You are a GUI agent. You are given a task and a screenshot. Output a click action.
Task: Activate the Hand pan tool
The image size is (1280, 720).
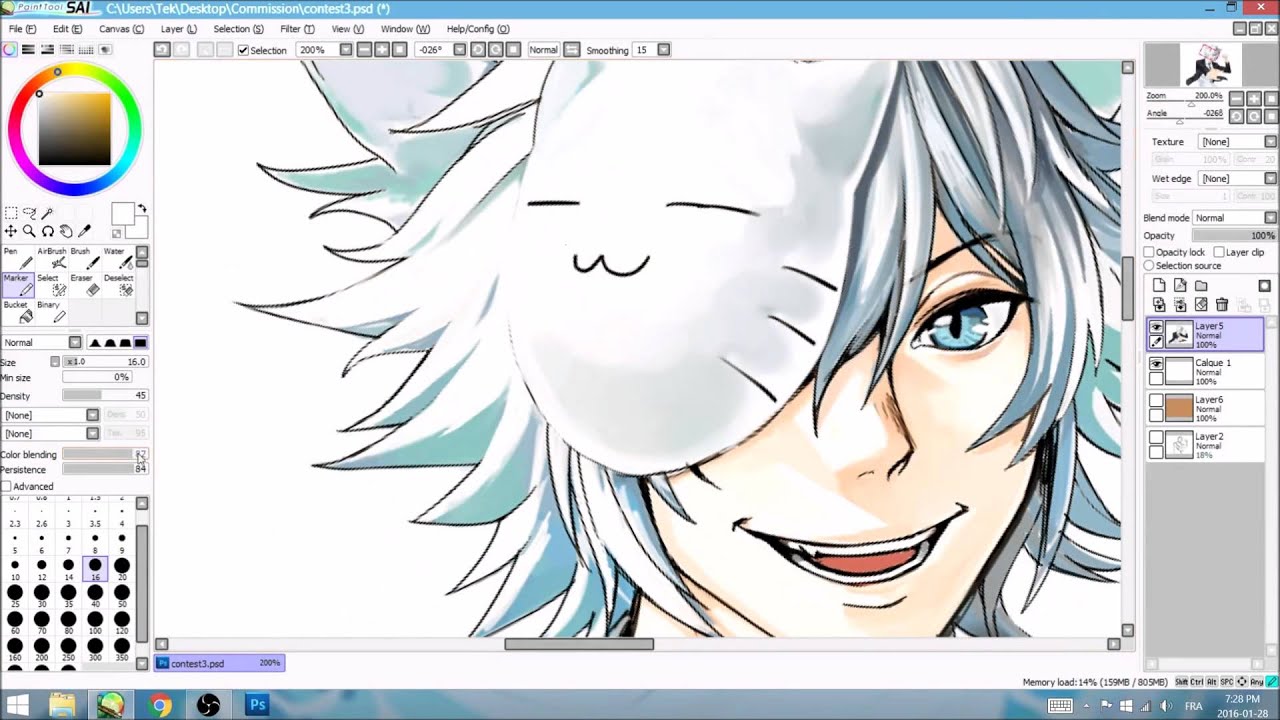point(65,231)
